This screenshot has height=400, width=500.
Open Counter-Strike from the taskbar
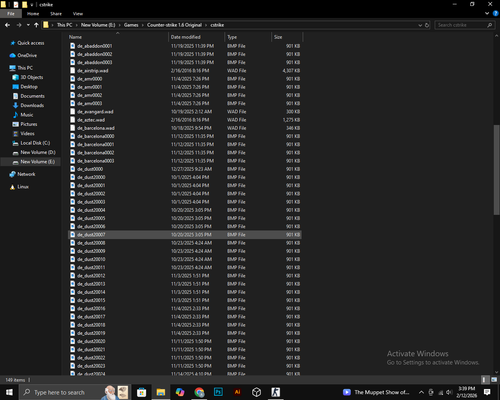[x=275, y=392]
